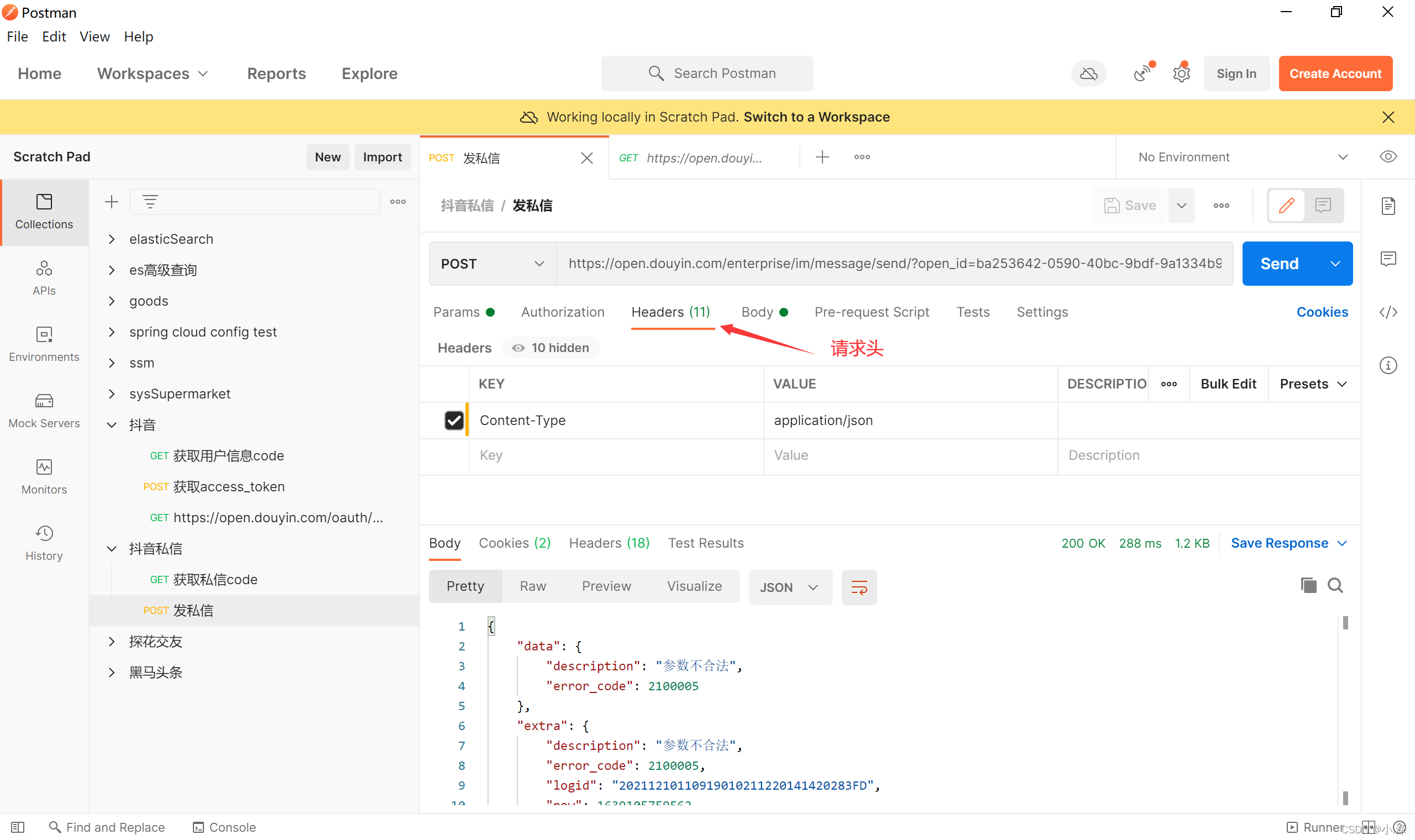Search the response body magnifier icon
This screenshot has height=840, width=1415.
[1335, 585]
